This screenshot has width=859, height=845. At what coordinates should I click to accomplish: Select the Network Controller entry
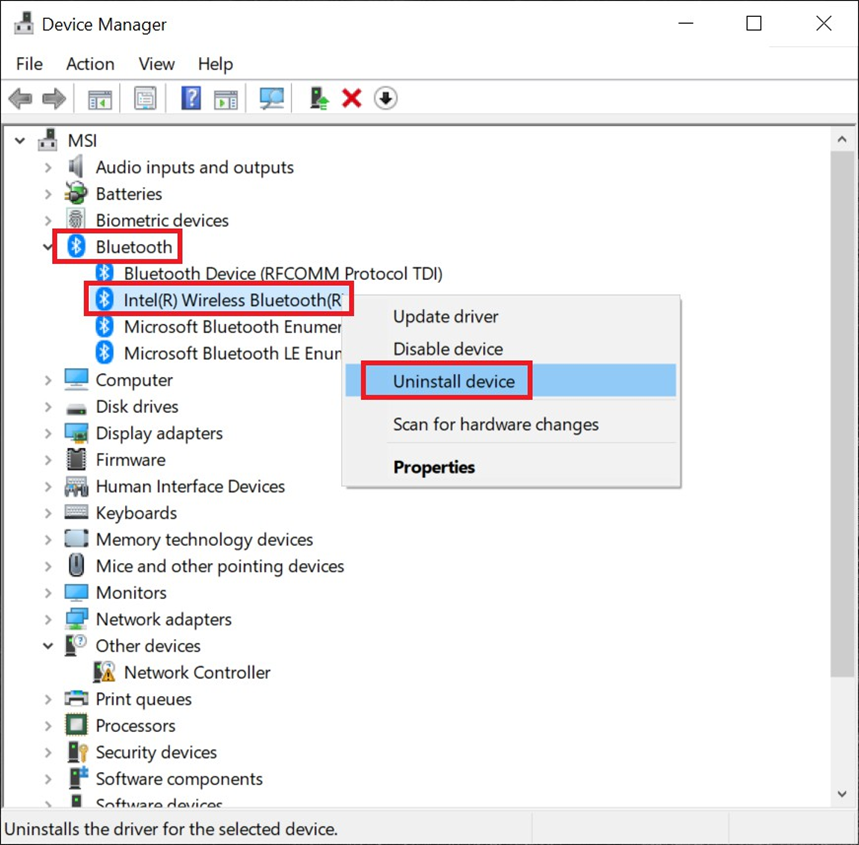click(197, 672)
